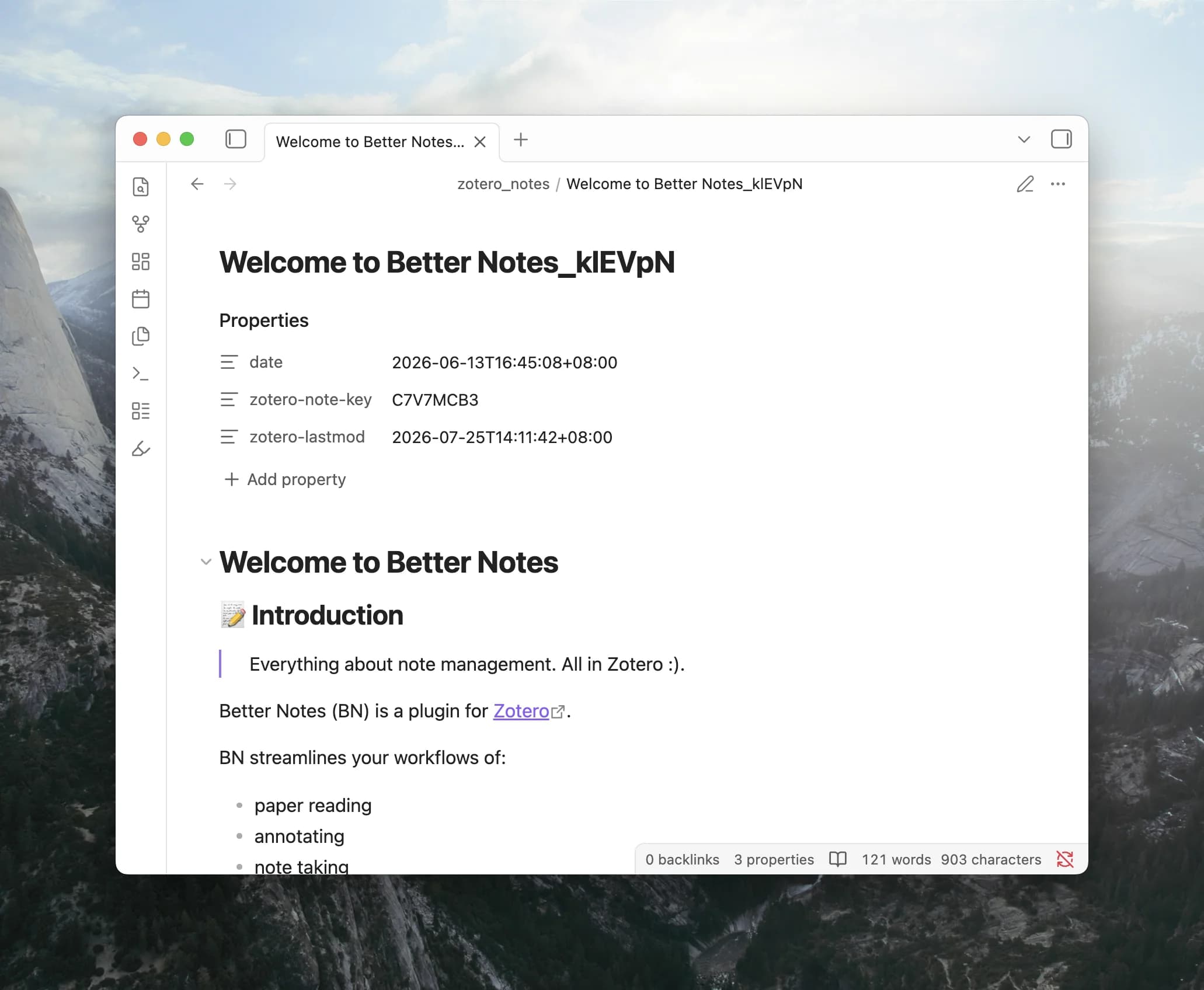The height and width of the screenshot is (990, 1204).
Task: Open a new tab with plus button
Action: coord(521,140)
